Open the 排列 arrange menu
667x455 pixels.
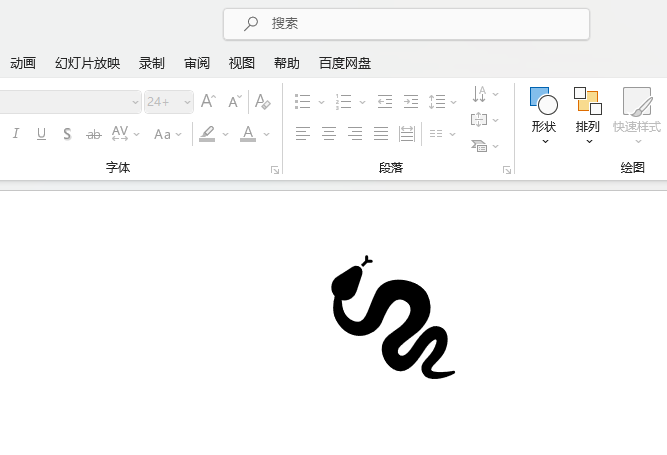click(588, 116)
